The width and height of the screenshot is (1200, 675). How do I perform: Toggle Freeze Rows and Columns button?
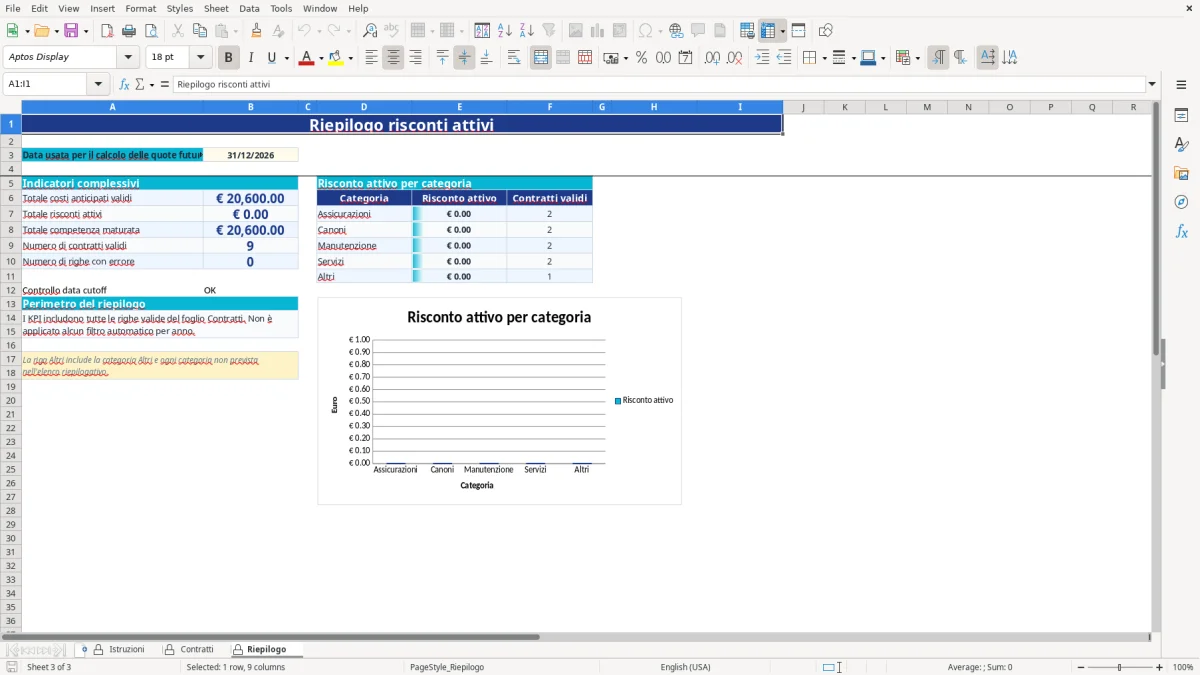coord(768,31)
